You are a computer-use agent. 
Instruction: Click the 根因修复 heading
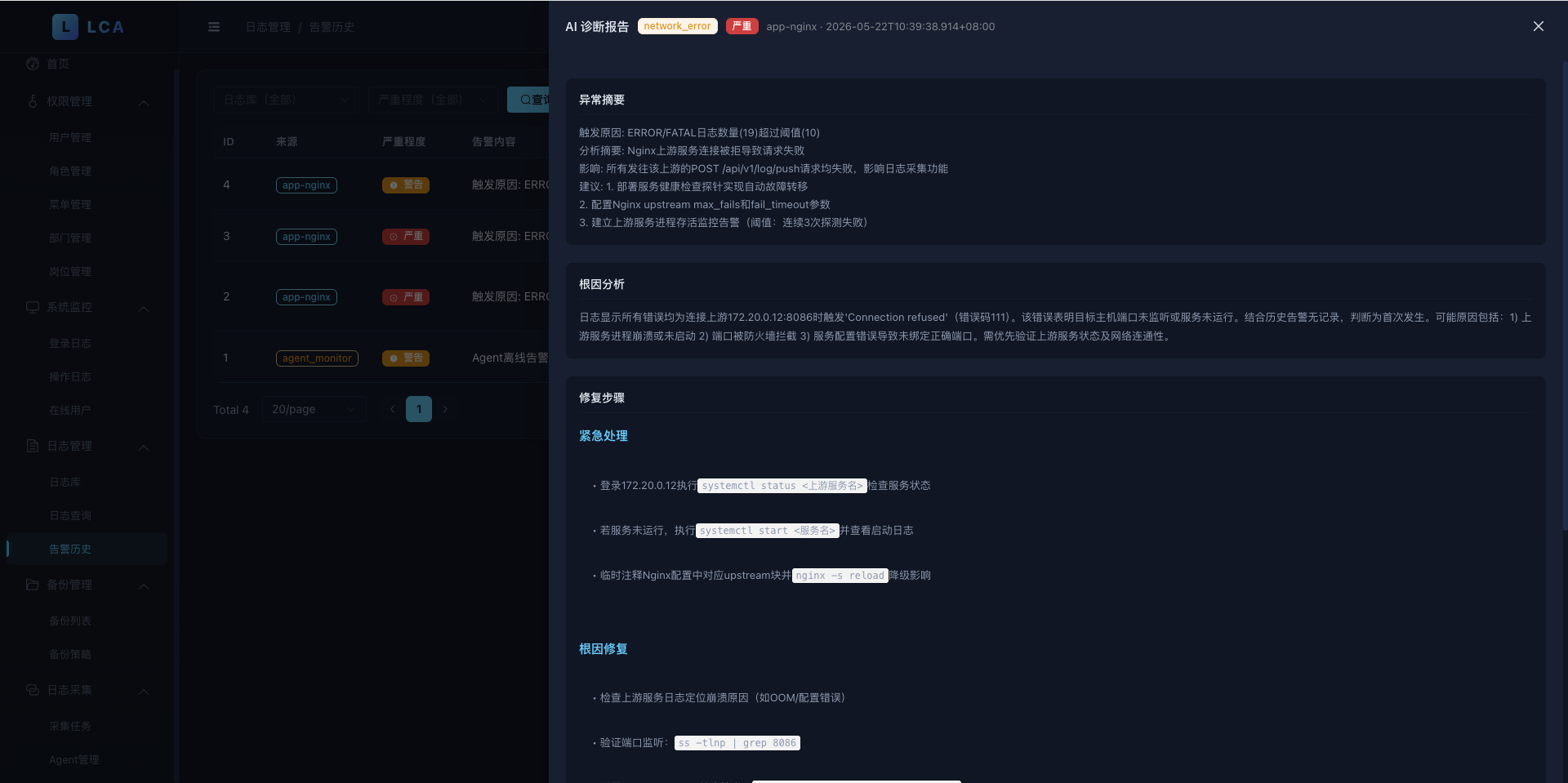[x=604, y=649]
